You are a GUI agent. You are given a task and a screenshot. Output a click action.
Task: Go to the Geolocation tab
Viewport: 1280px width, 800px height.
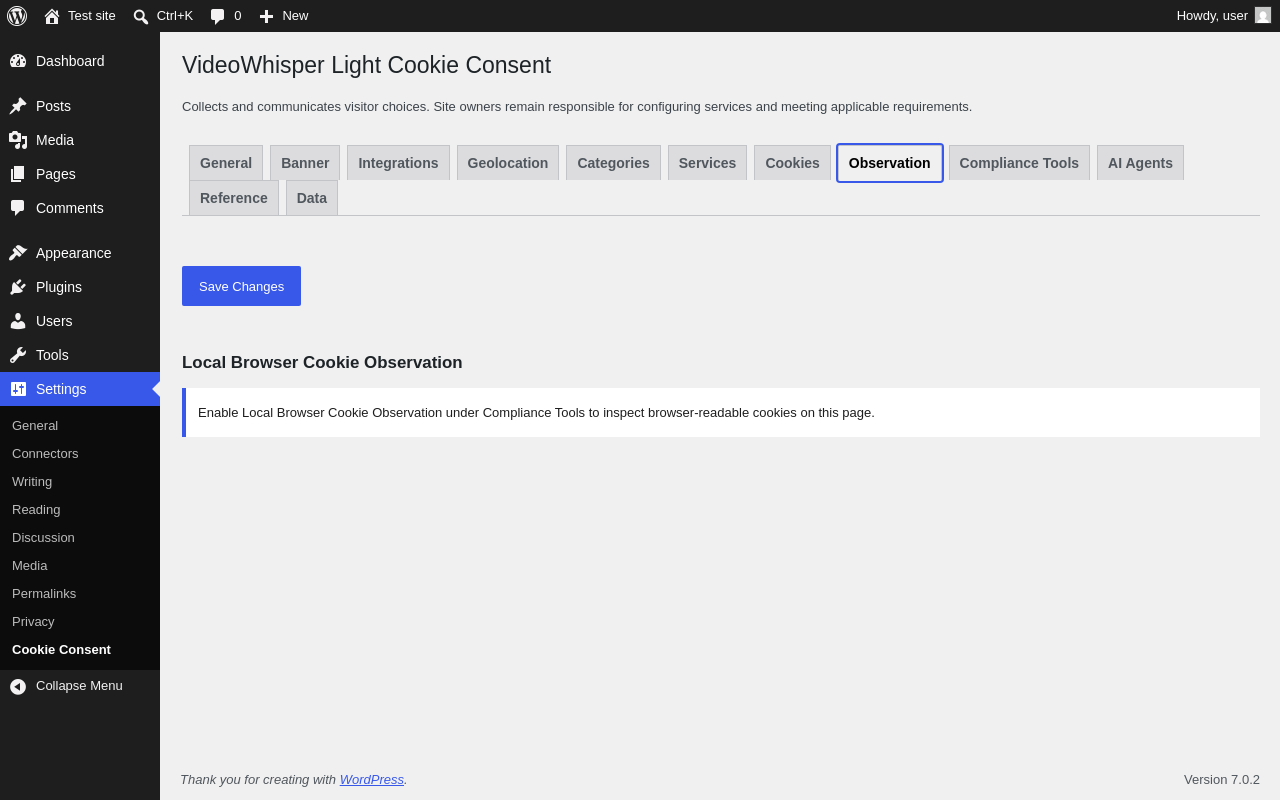(x=508, y=163)
